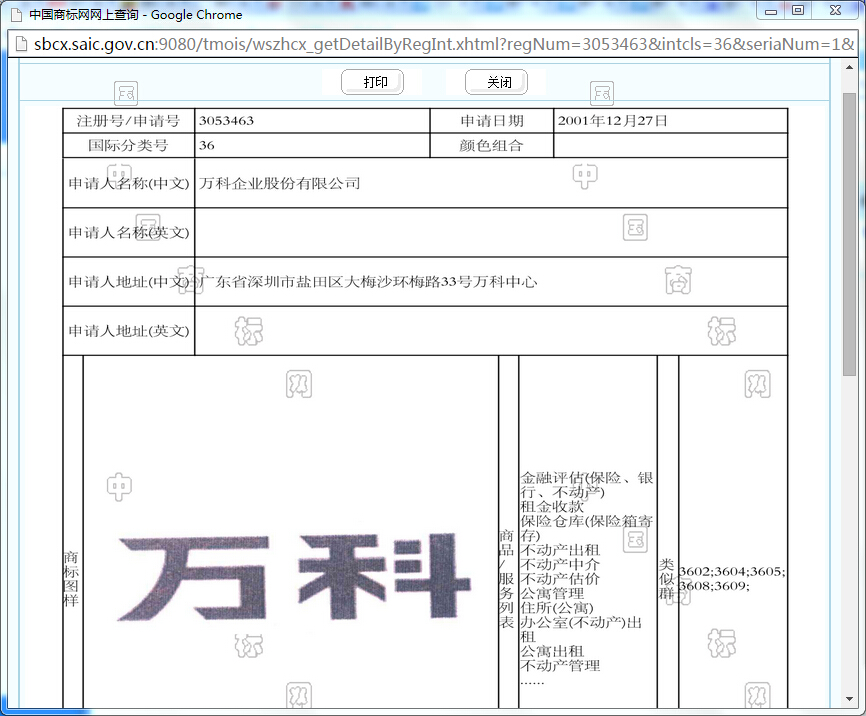866x716 pixels.
Task: Click the vertical scrollbar up arrow
Action: 849,67
